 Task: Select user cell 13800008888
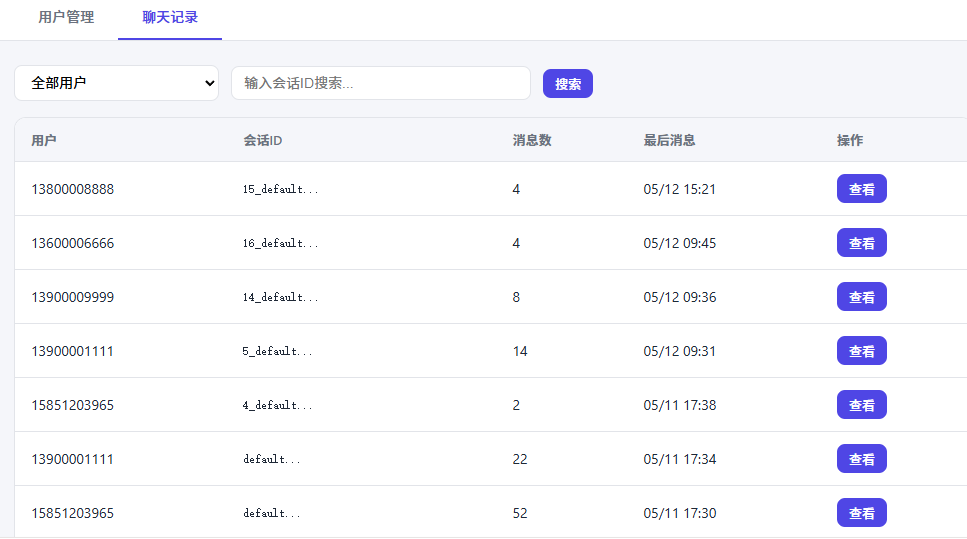[73, 189]
